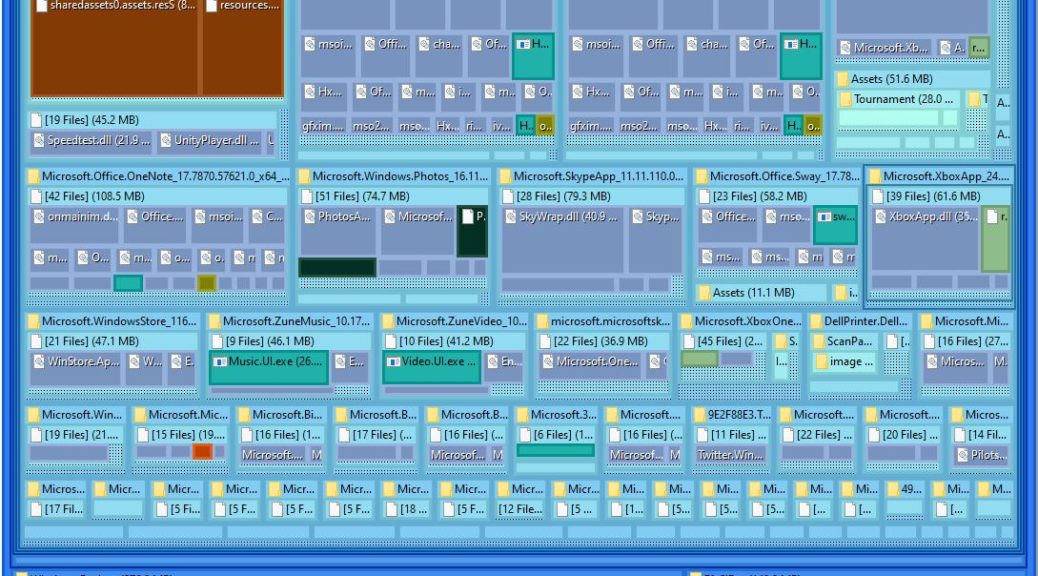Click the Tournament folder icon
1038x576 pixels.
coord(845,99)
